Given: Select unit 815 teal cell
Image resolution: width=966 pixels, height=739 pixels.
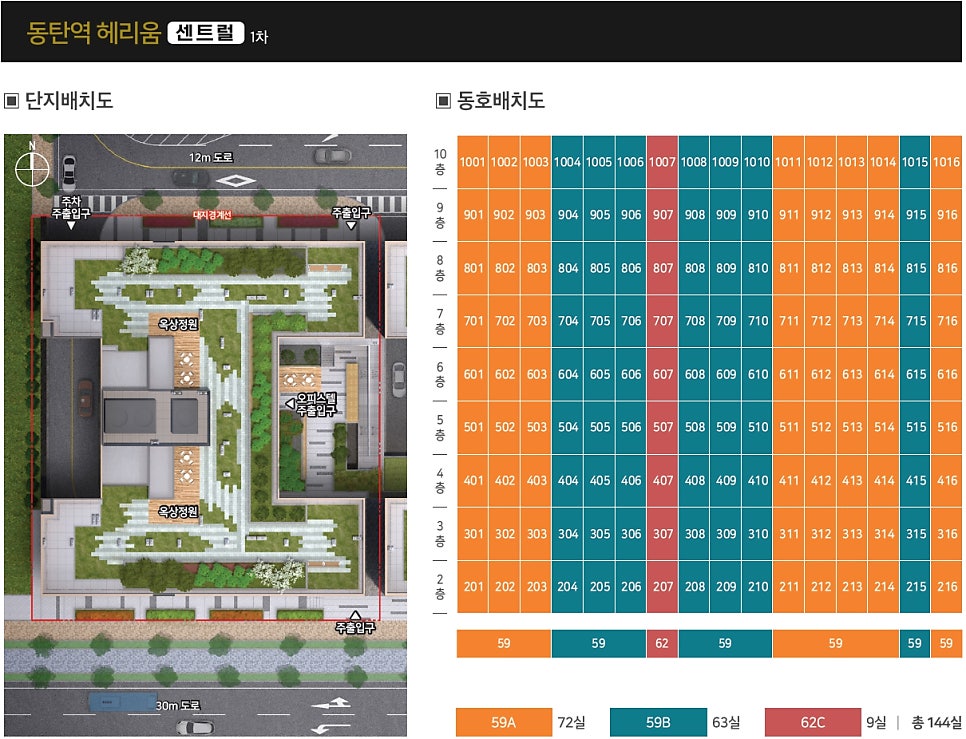Looking at the screenshot, I should point(915,269).
